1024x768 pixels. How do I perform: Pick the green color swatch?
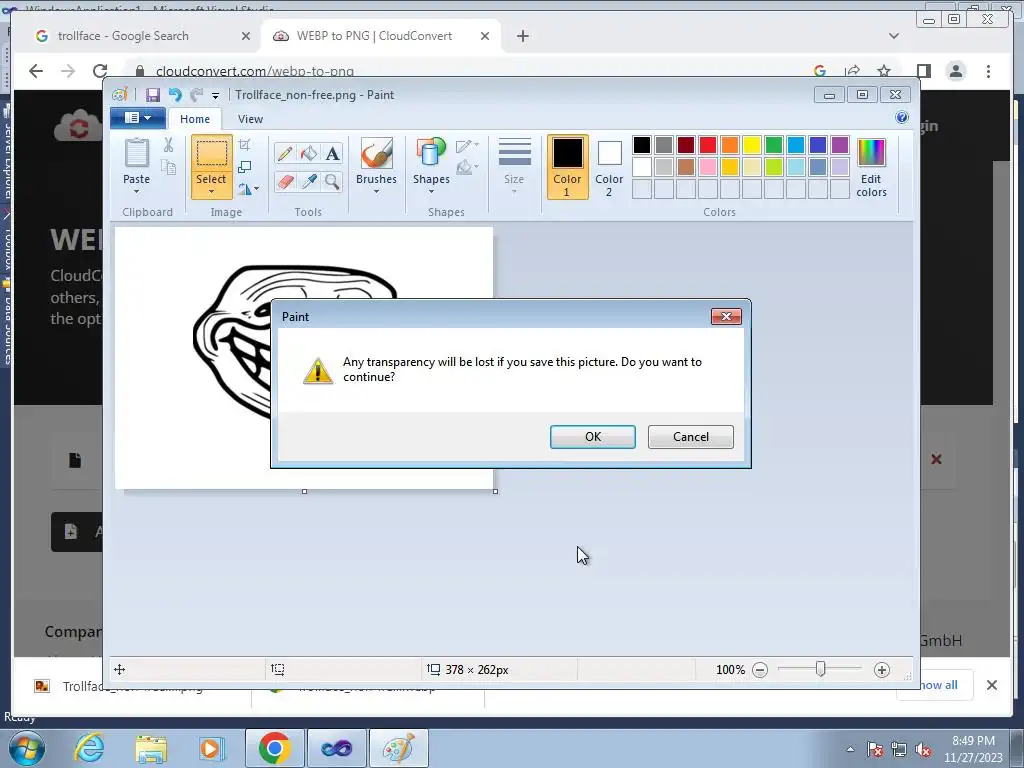[774, 145]
